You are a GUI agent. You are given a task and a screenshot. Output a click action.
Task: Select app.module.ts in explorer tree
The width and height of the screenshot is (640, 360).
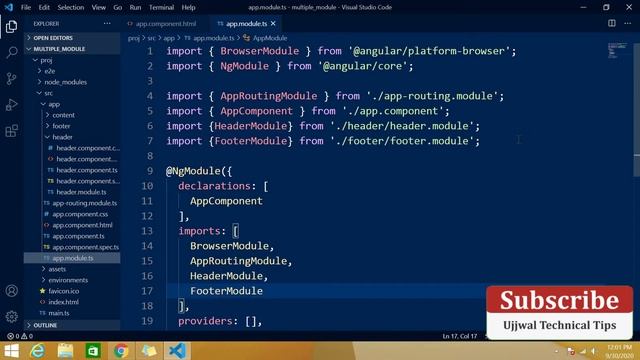pos(73,258)
